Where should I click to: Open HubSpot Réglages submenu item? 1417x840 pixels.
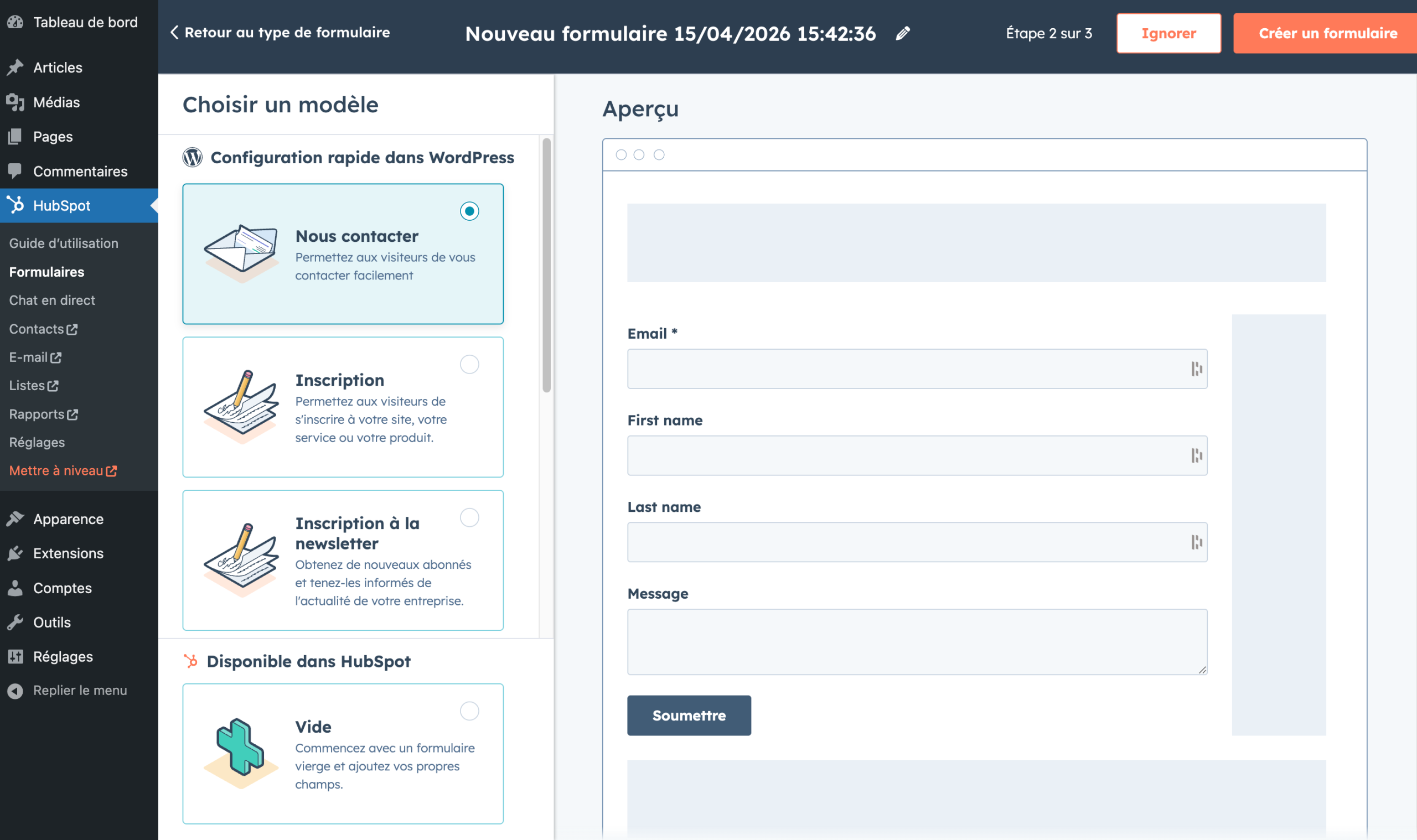(x=38, y=442)
